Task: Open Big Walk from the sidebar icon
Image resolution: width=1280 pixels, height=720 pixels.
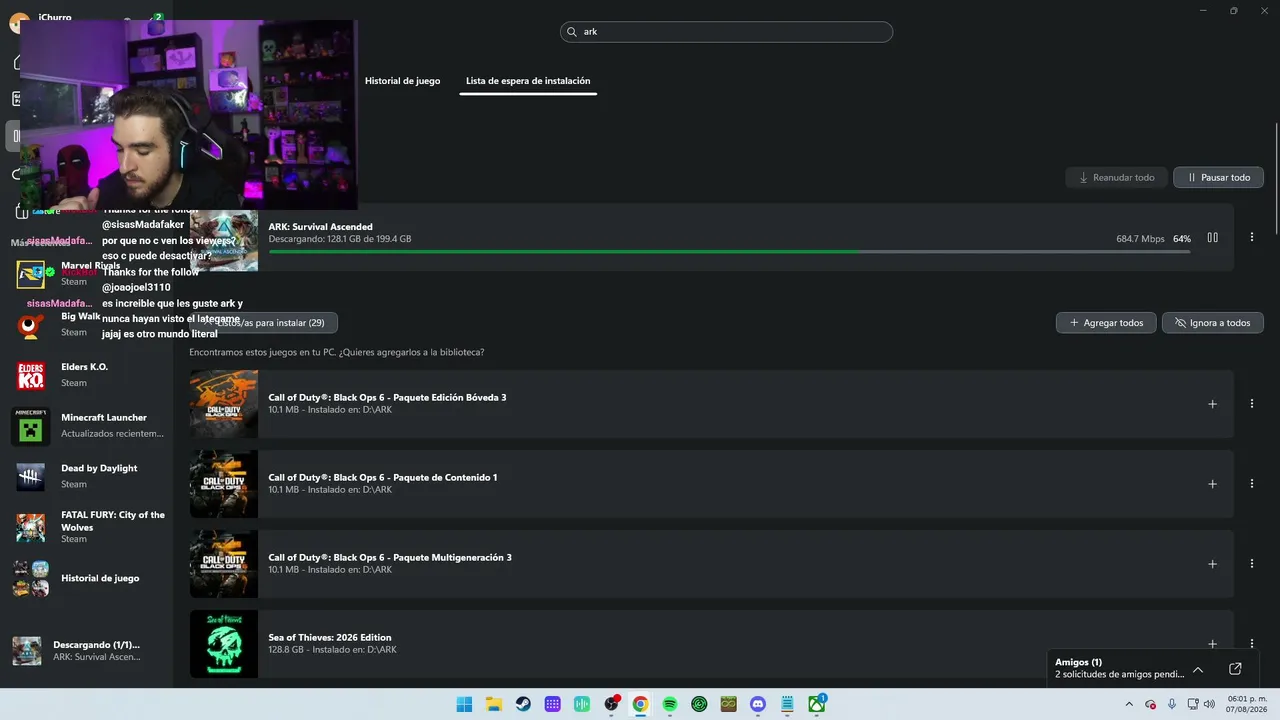Action: (31, 325)
